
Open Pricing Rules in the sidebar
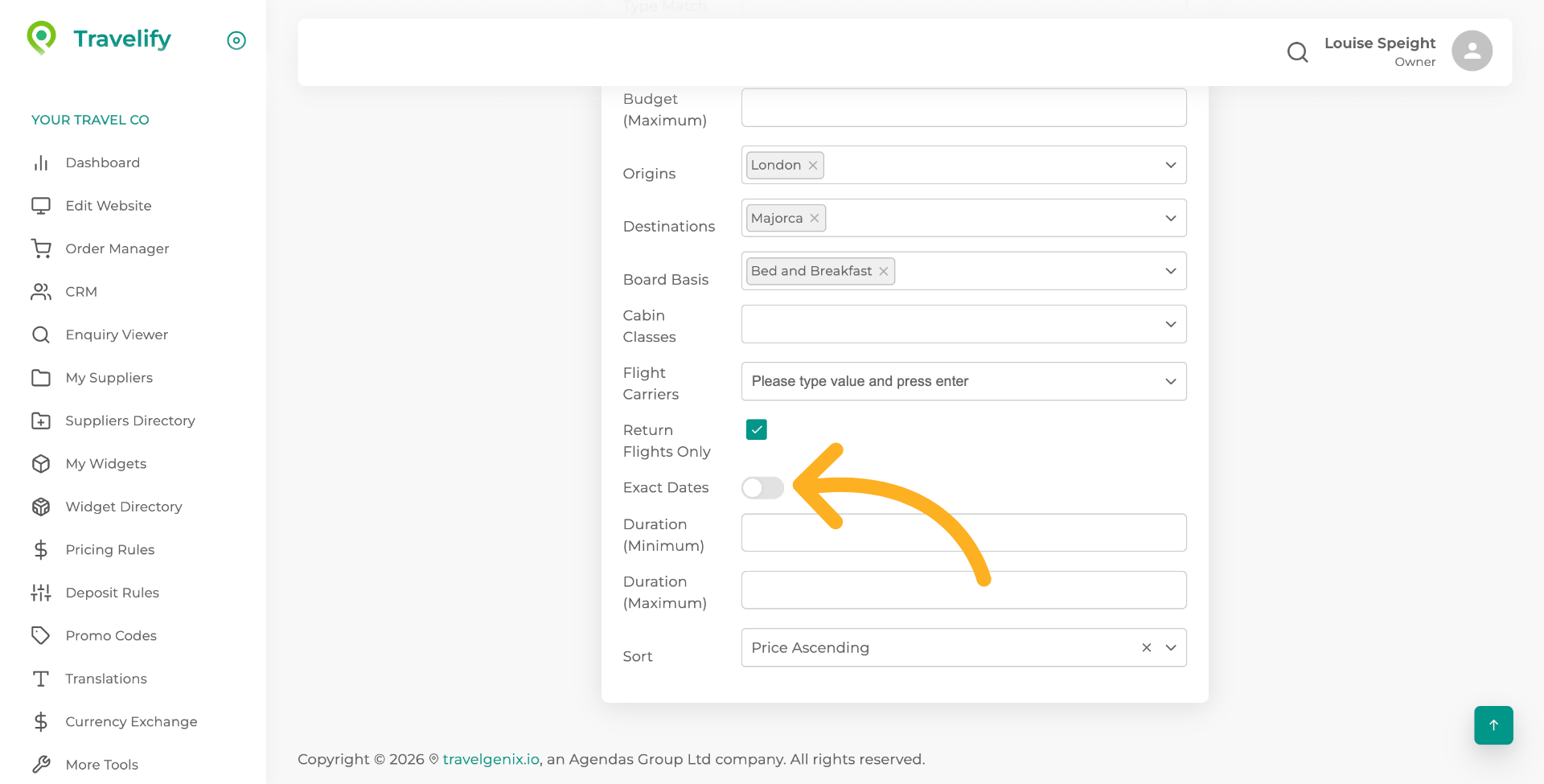110,550
